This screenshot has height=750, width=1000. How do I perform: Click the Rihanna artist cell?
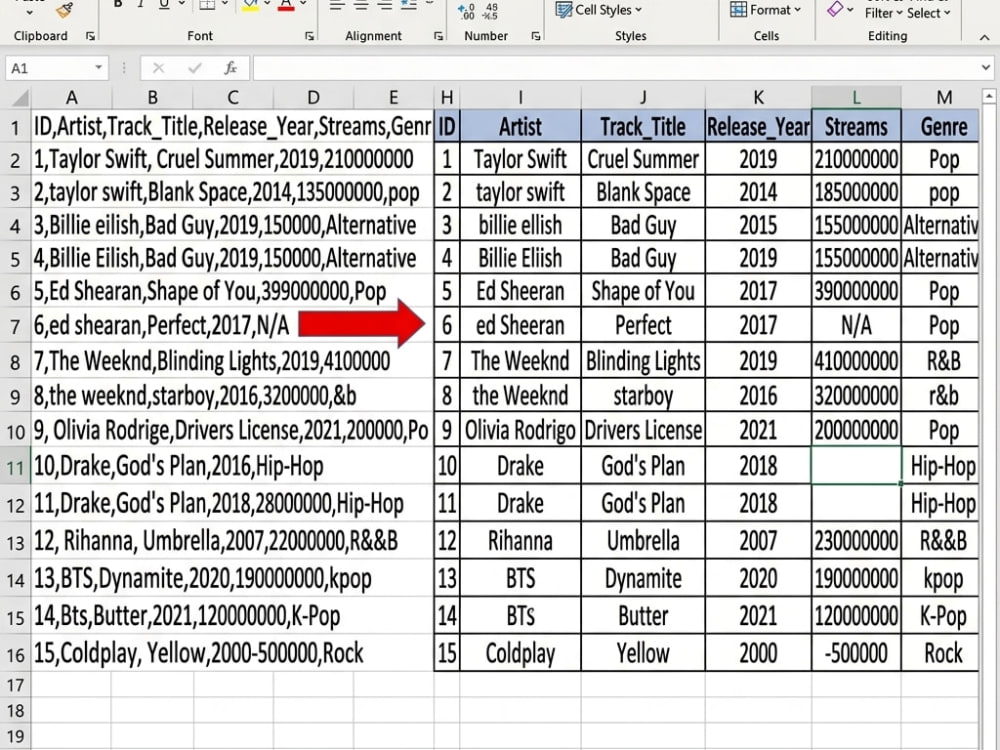click(x=520, y=541)
